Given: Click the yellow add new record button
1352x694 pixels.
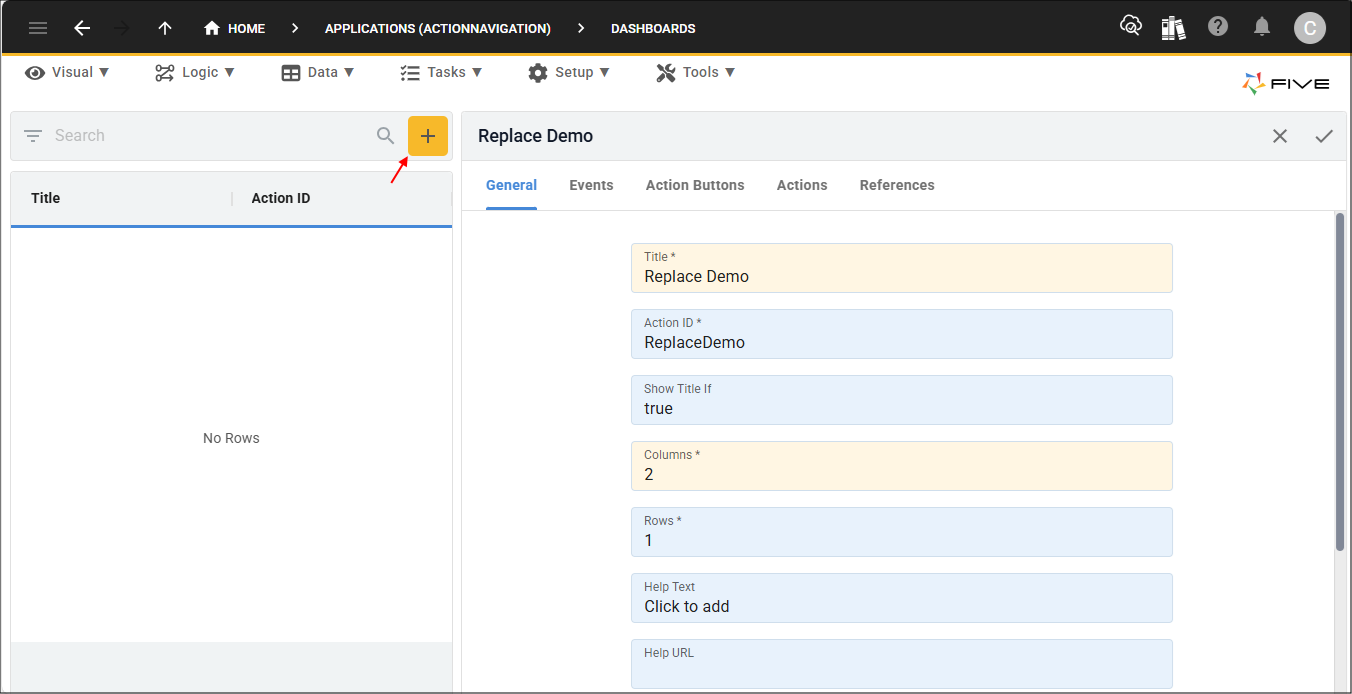Looking at the screenshot, I should [428, 135].
